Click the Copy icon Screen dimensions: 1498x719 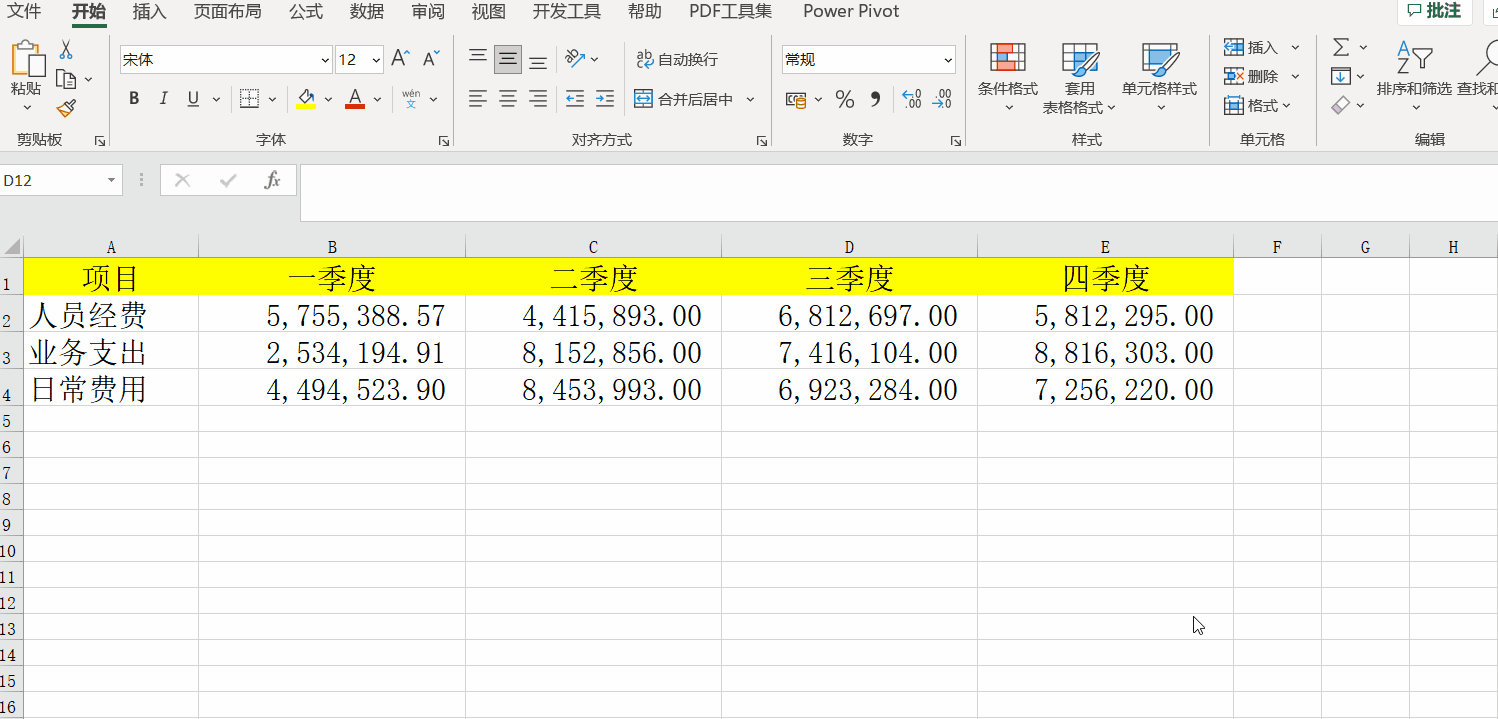click(x=66, y=79)
